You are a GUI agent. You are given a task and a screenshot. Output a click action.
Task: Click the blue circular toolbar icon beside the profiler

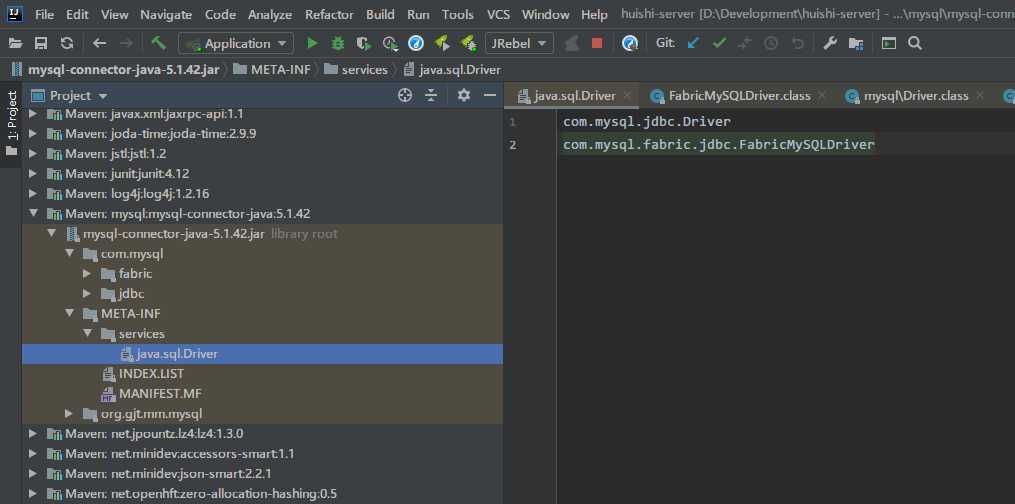click(x=416, y=43)
